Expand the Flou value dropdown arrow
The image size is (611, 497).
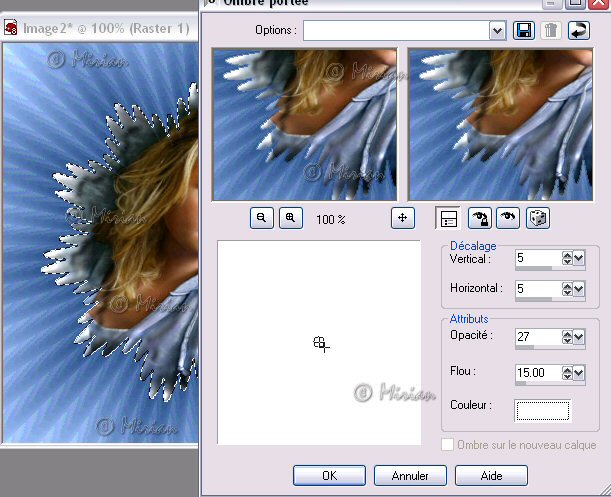click(580, 373)
